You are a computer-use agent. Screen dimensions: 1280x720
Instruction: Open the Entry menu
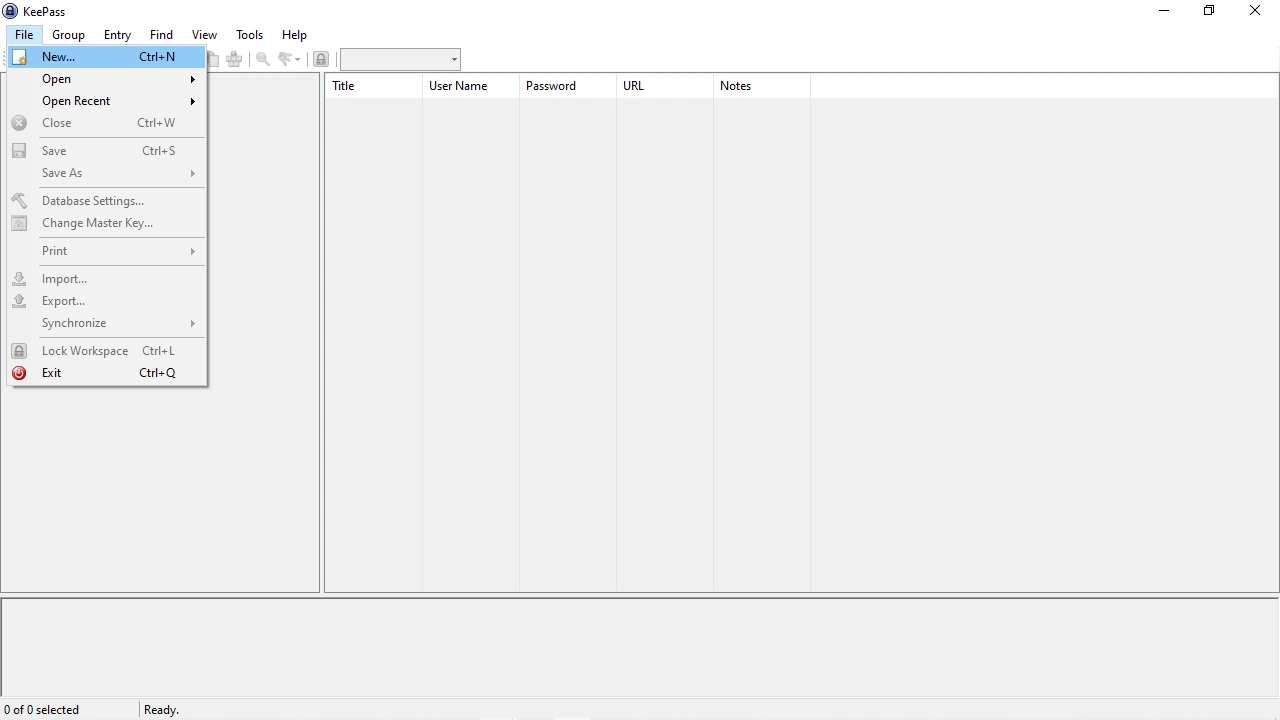(x=117, y=35)
